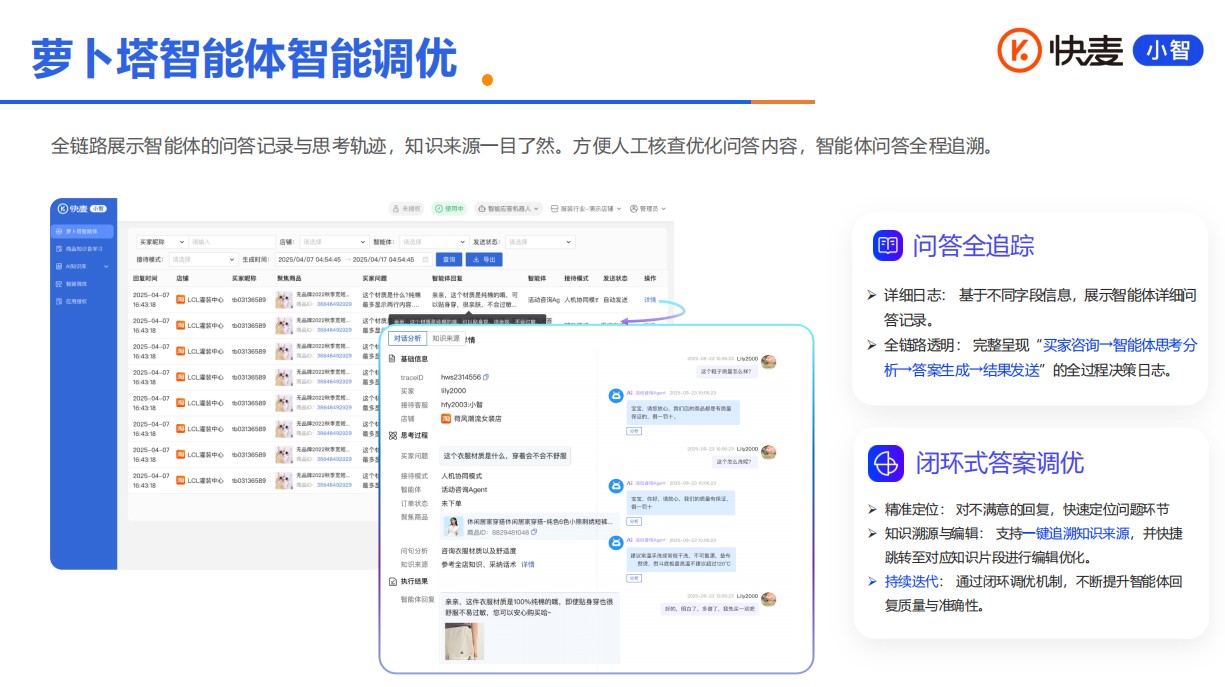Screen dimensions: 1225x687
Task: Open the 服装行业-演示店铺 store dropdown
Action: click(585, 209)
